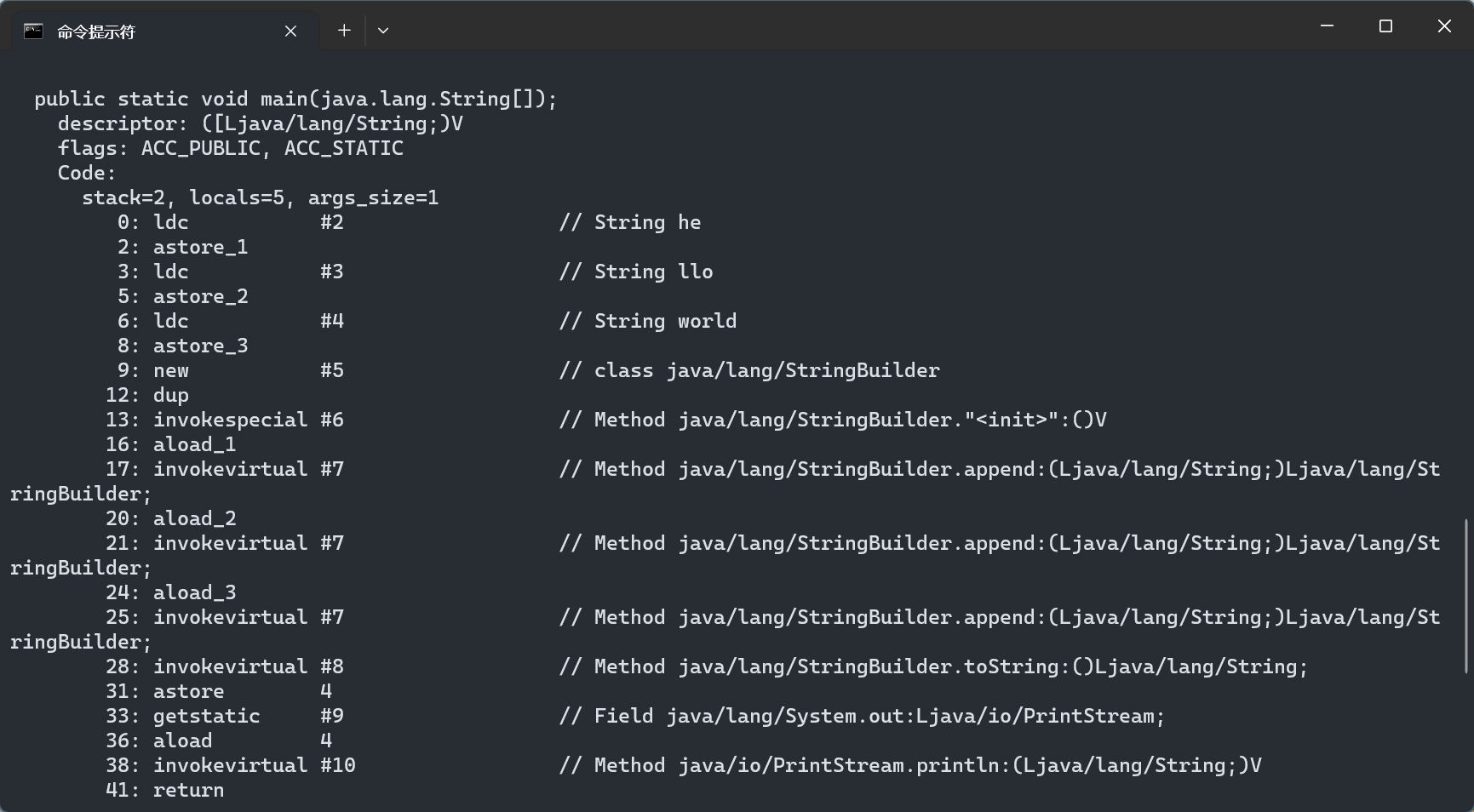This screenshot has height=812, width=1474.
Task: Click the "// String he" comment
Action: coord(630,222)
